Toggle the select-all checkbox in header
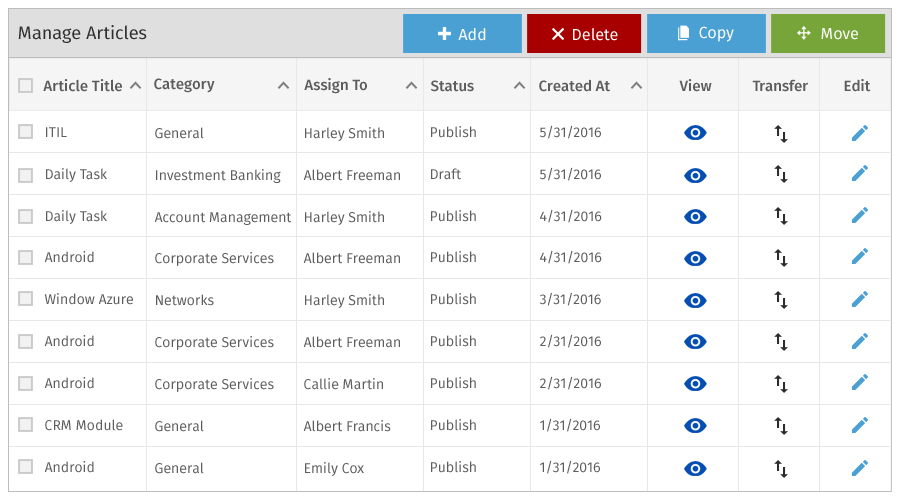The height and width of the screenshot is (500, 900). [25, 86]
